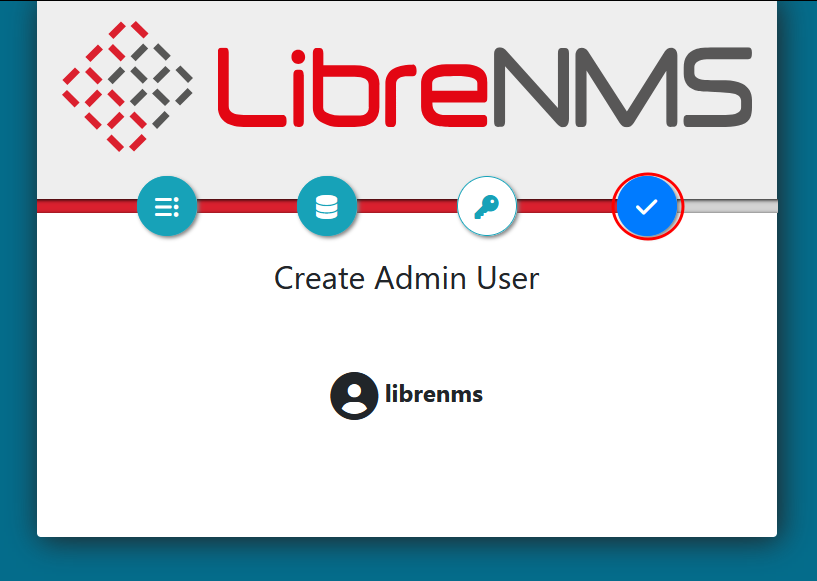Click the blue checkmark finish step icon
The height and width of the screenshot is (581, 817).
click(x=647, y=206)
